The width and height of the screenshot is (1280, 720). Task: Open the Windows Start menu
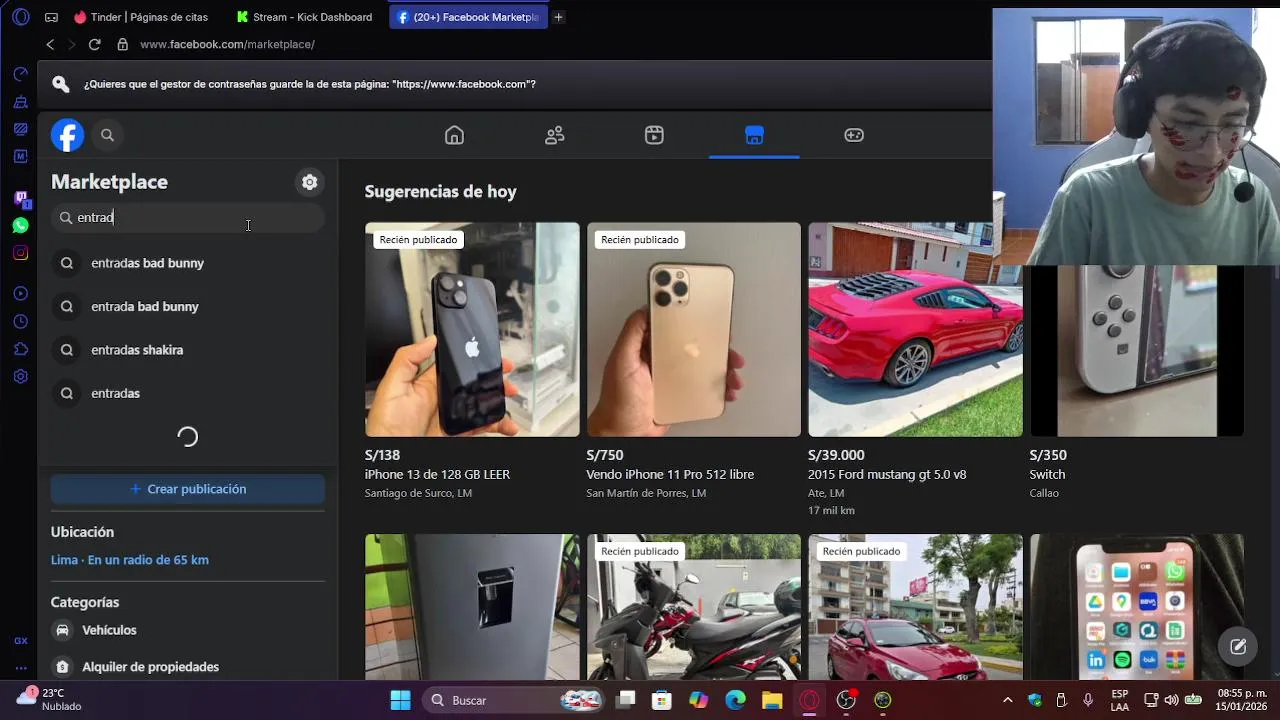click(400, 700)
